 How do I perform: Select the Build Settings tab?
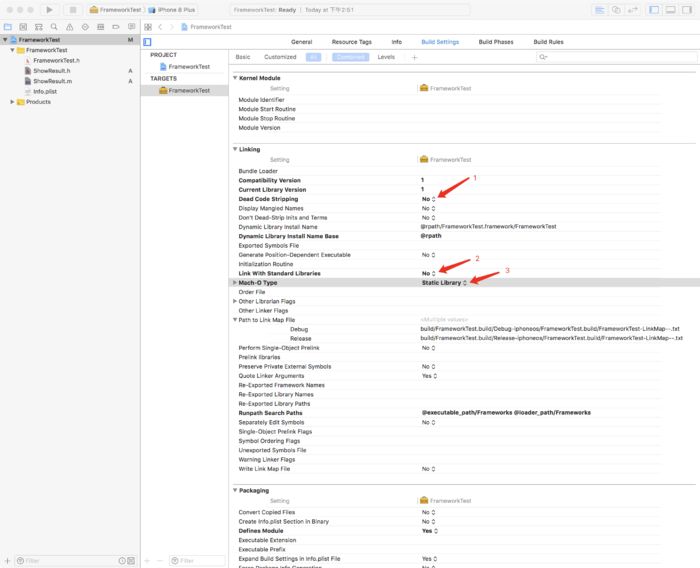coord(440,42)
